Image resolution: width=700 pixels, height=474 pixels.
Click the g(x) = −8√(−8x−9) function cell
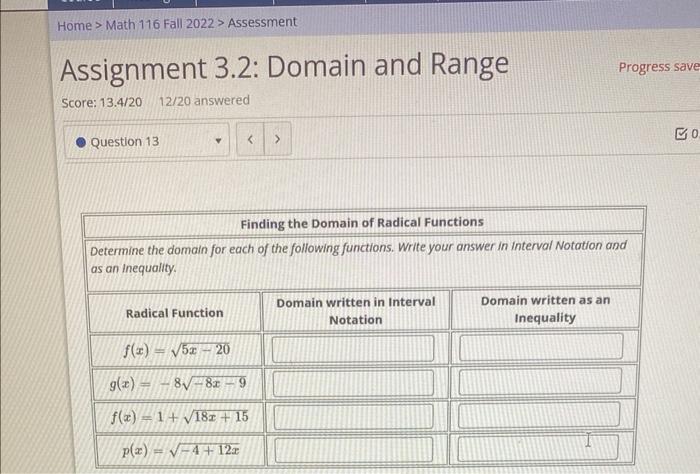point(178,384)
